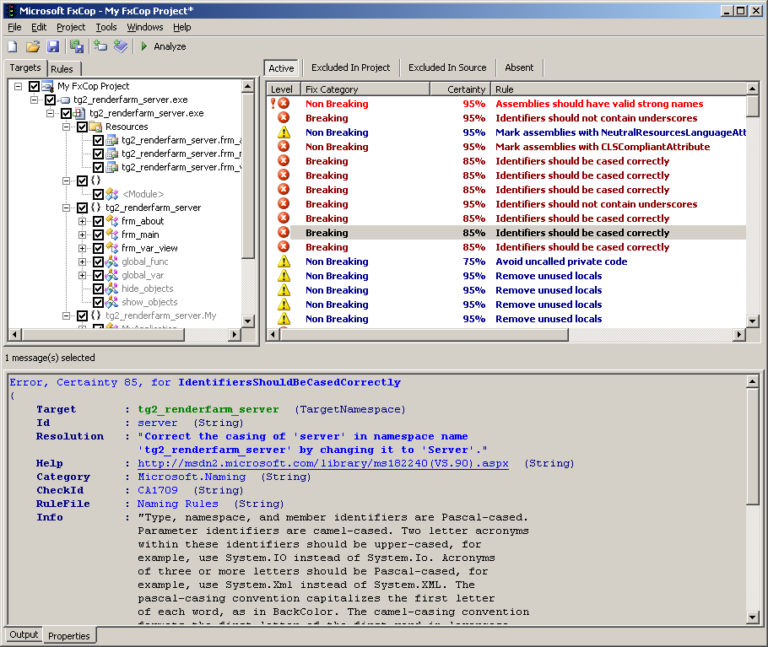Click the Save Project disk icon
The image size is (768, 647).
coord(53,47)
